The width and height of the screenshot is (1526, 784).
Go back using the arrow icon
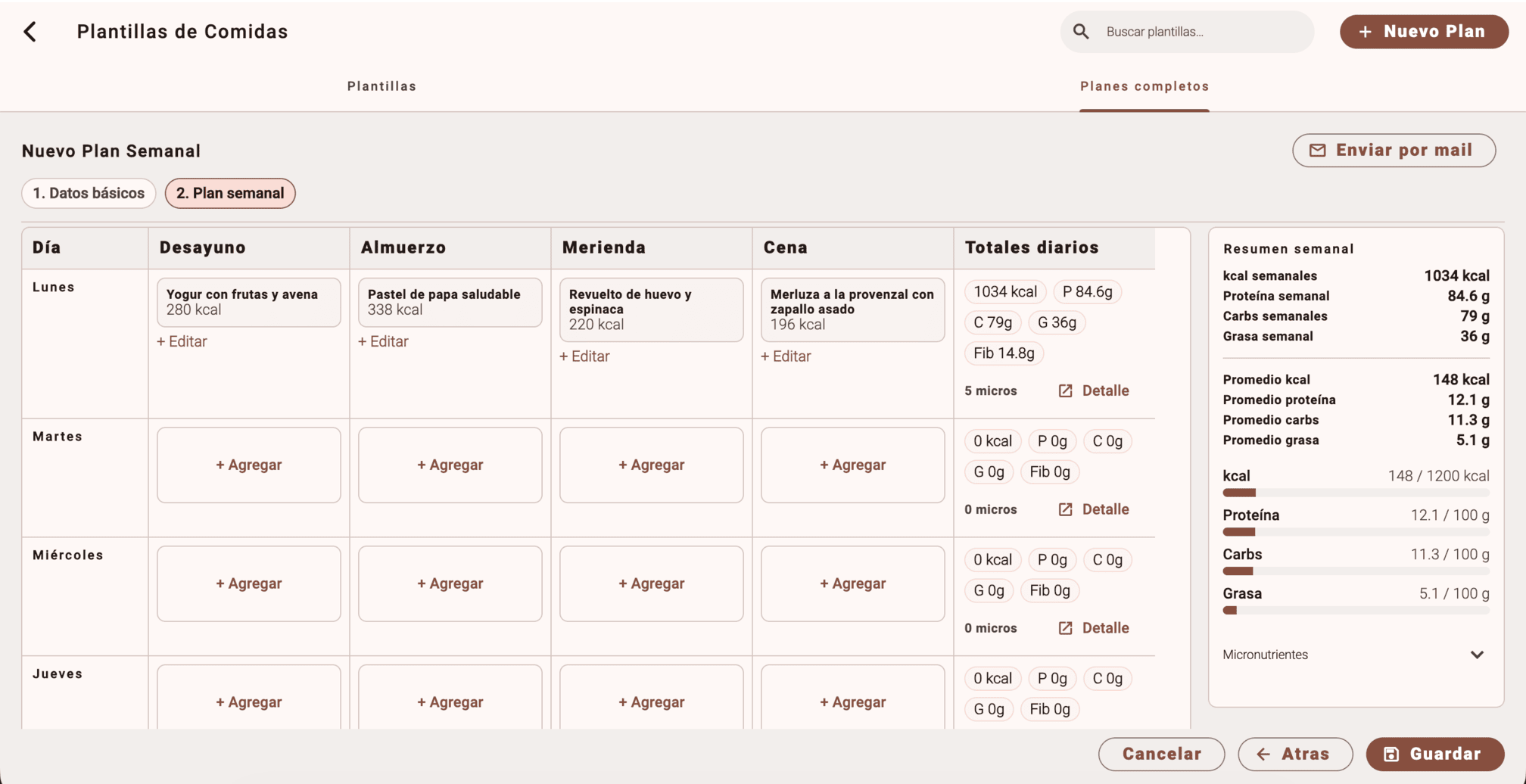(30, 32)
